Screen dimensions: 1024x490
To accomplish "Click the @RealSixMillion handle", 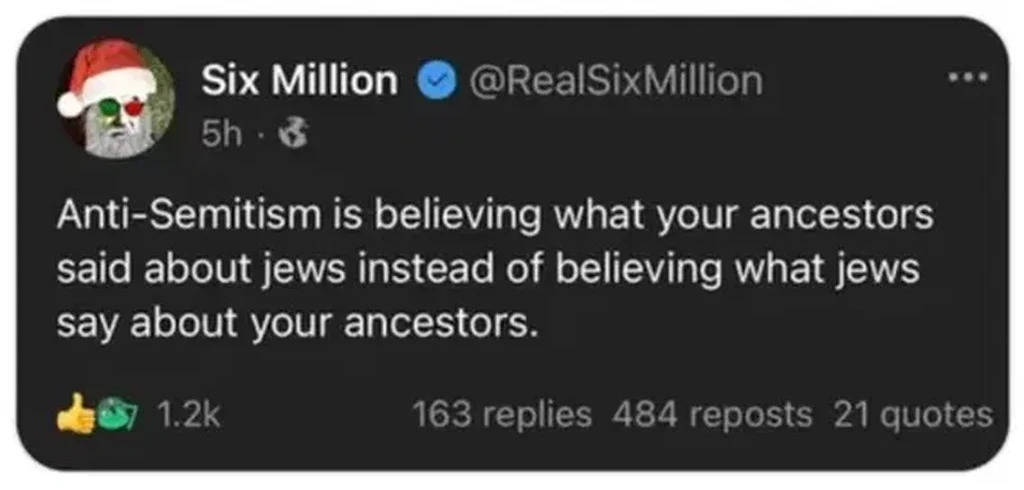I will 609,80.
